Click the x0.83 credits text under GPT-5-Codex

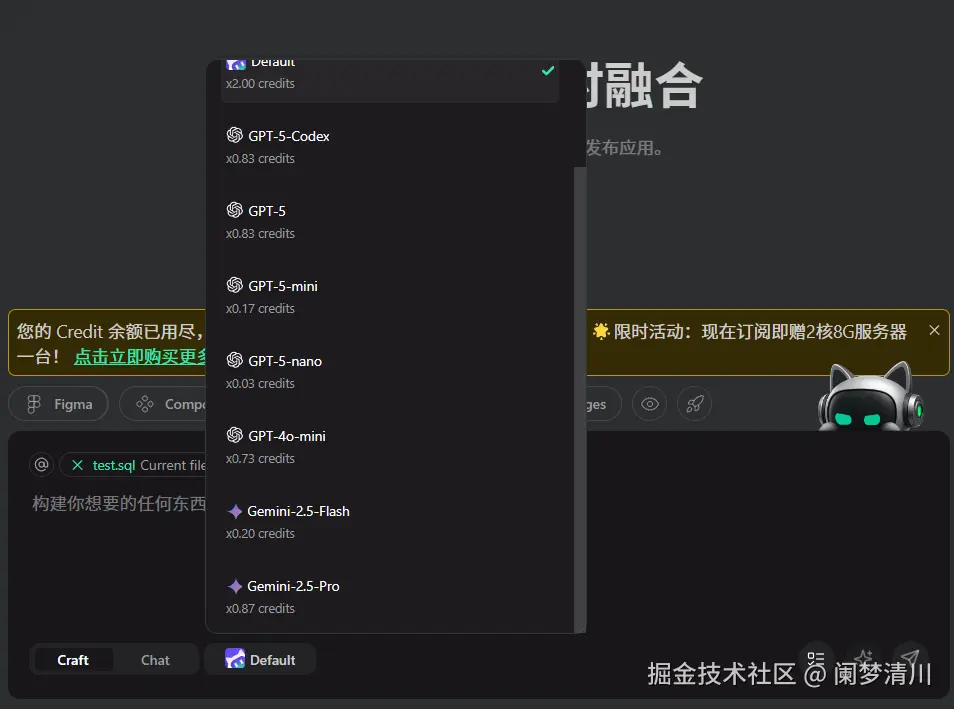[x=260, y=159]
